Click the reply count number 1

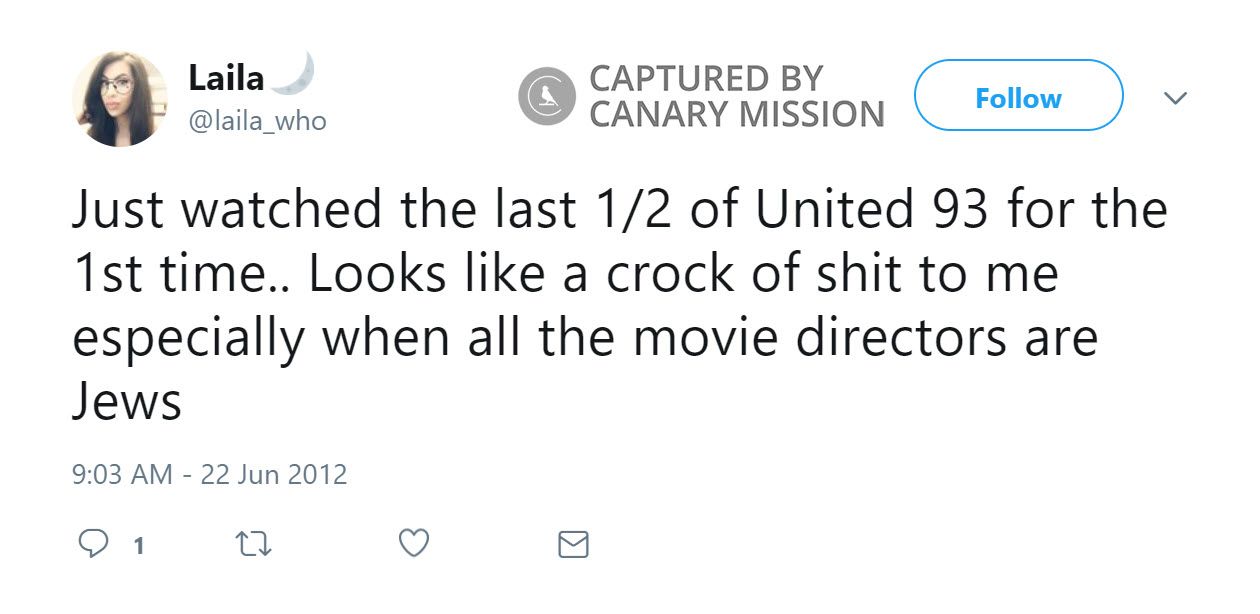click(138, 546)
